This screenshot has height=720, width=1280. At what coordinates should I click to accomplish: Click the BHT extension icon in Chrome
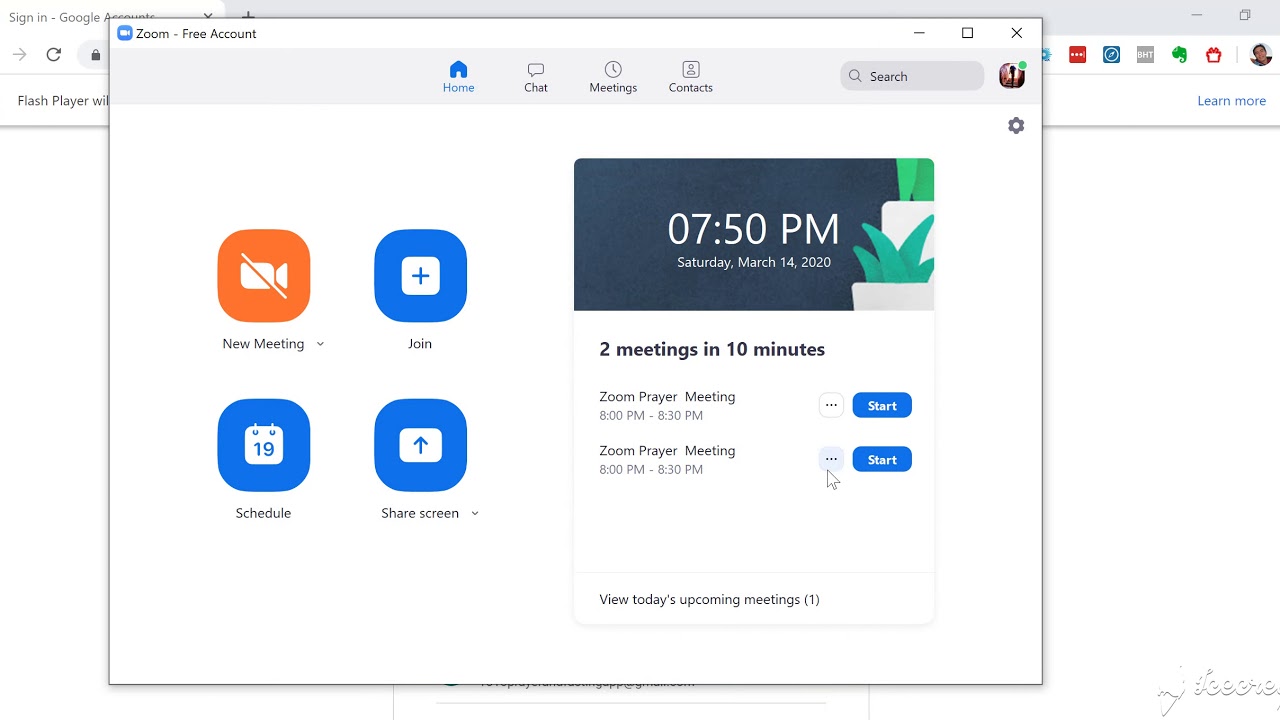pyautogui.click(x=1145, y=55)
